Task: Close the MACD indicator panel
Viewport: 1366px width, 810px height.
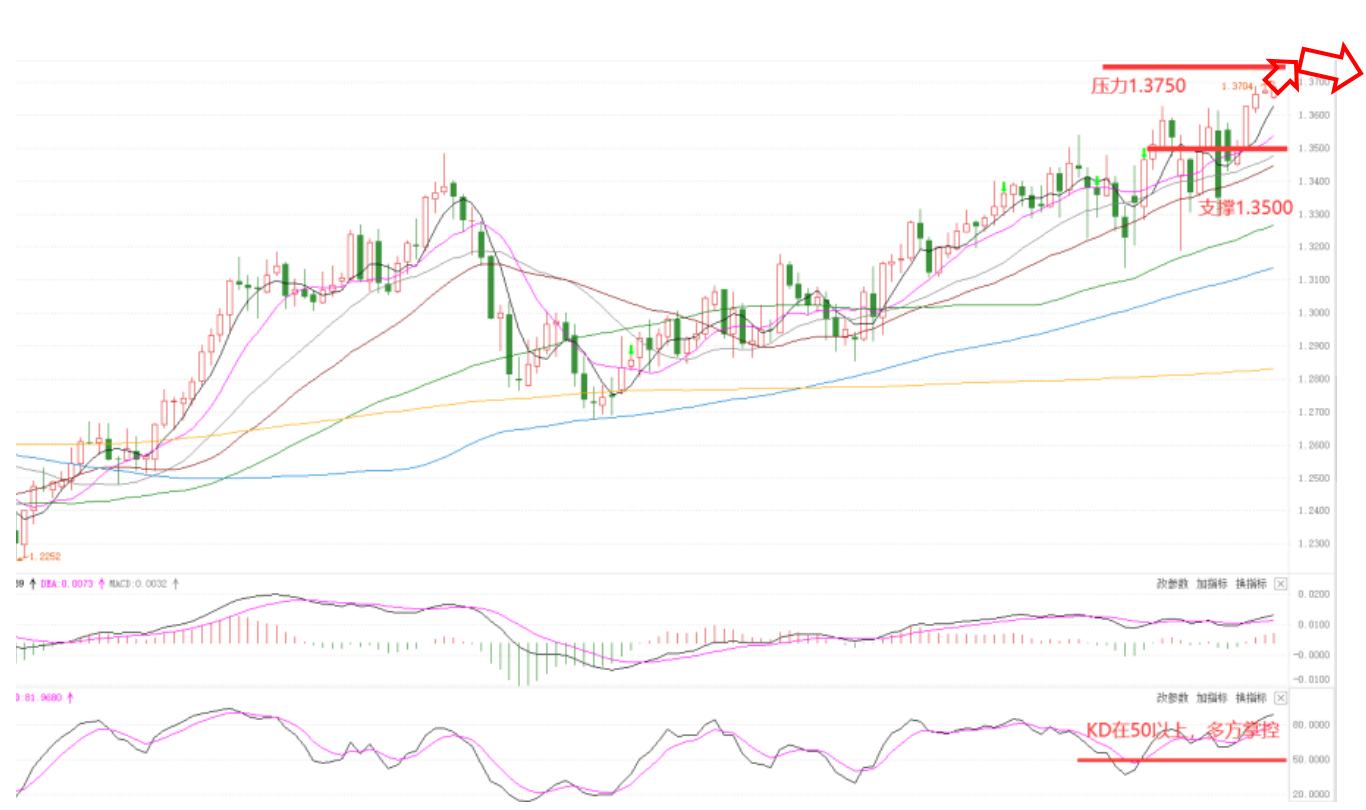Action: pyautogui.click(x=1280, y=584)
